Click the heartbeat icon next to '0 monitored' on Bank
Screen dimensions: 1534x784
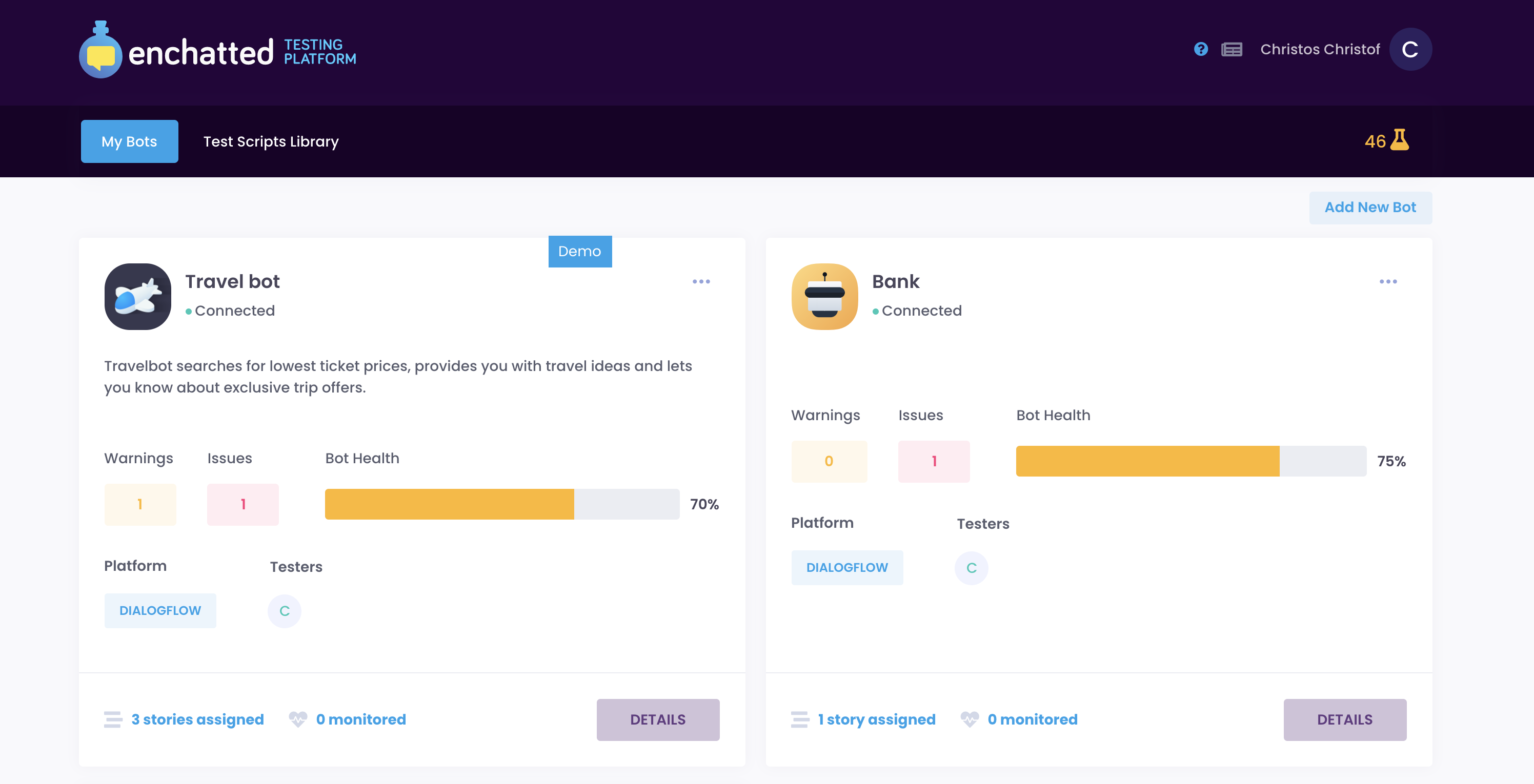971,719
